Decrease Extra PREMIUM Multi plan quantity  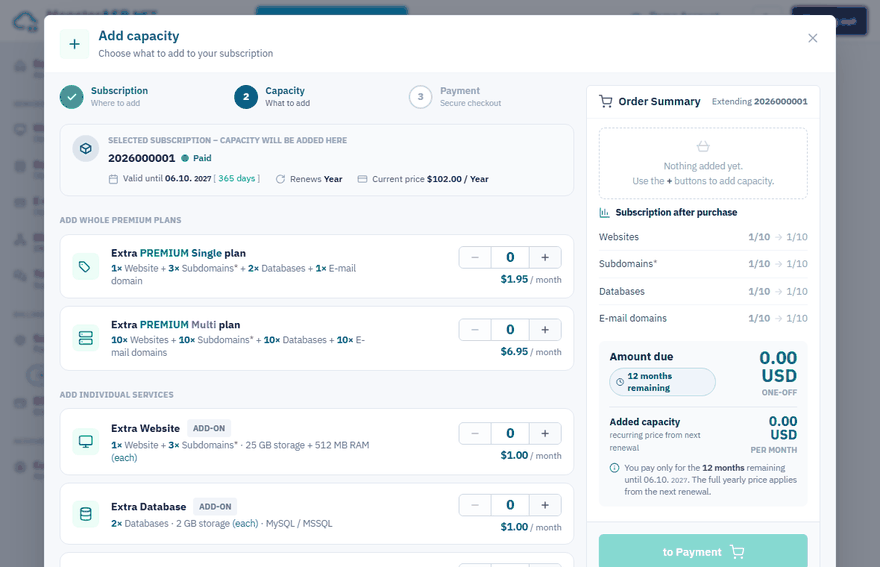coord(475,330)
